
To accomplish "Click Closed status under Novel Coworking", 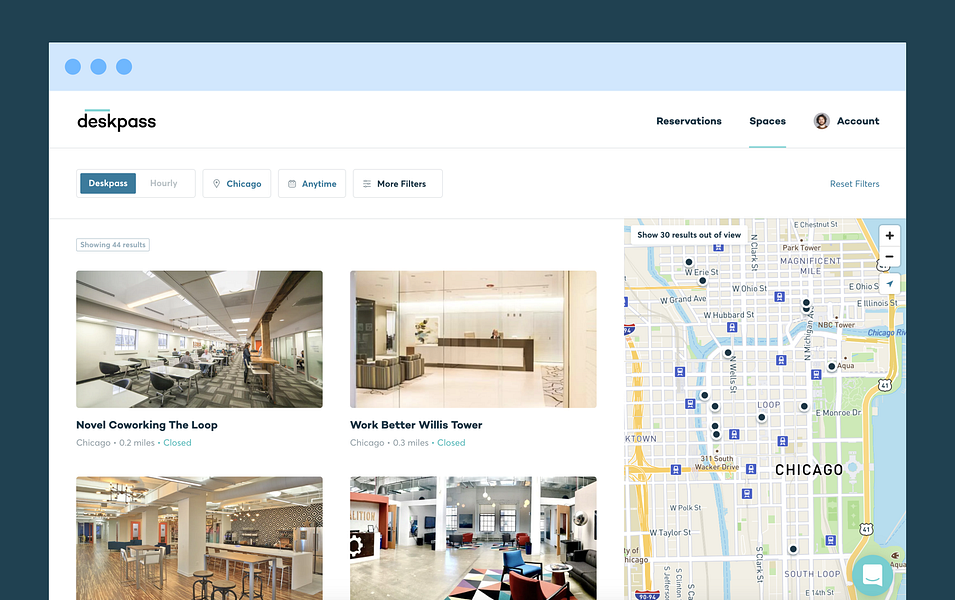I will (177, 443).
